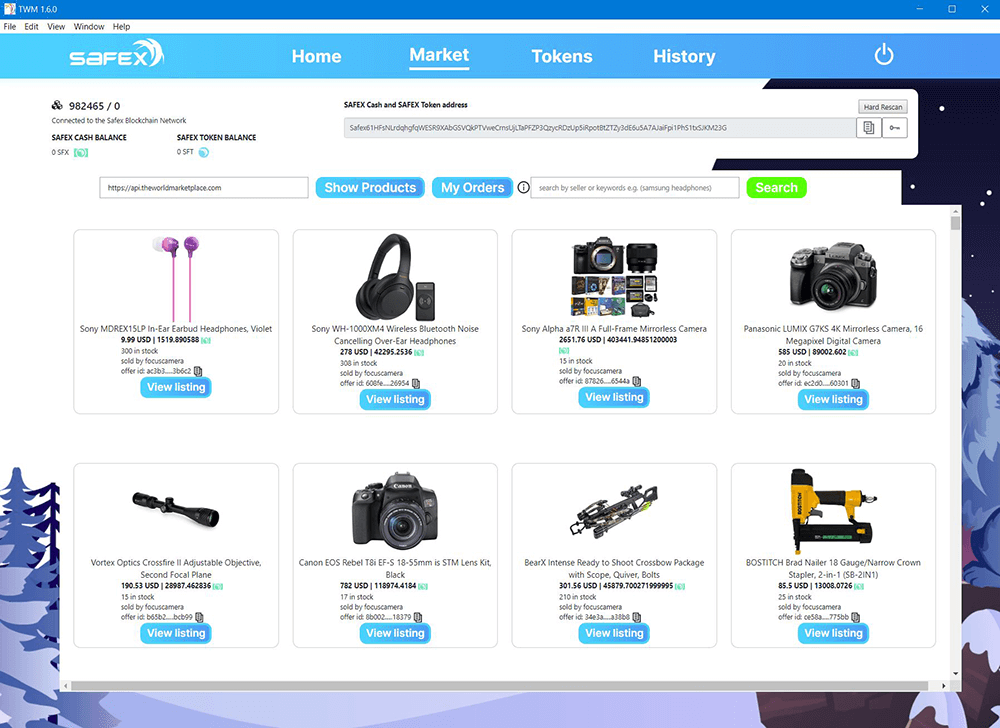The width and height of the screenshot is (1000, 728).
Task: Click the TWM app icon in title bar
Action: (x=10, y=9)
